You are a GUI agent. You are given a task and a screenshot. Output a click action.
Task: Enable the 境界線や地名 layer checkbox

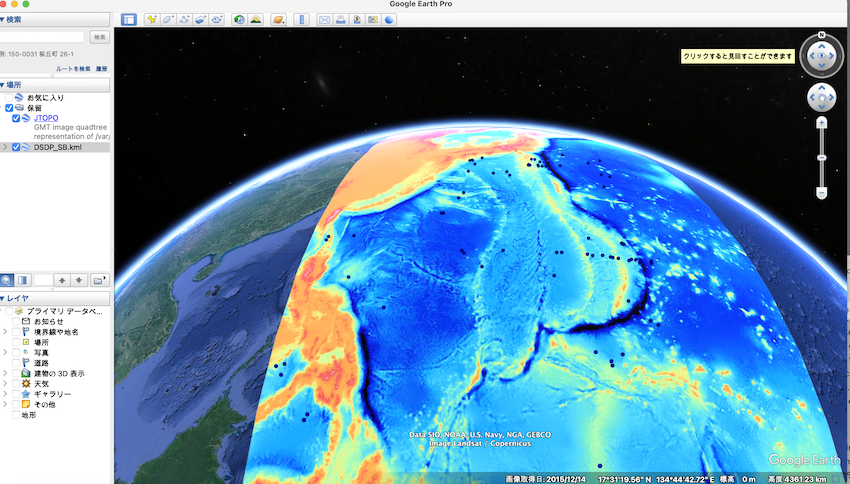coord(16,332)
